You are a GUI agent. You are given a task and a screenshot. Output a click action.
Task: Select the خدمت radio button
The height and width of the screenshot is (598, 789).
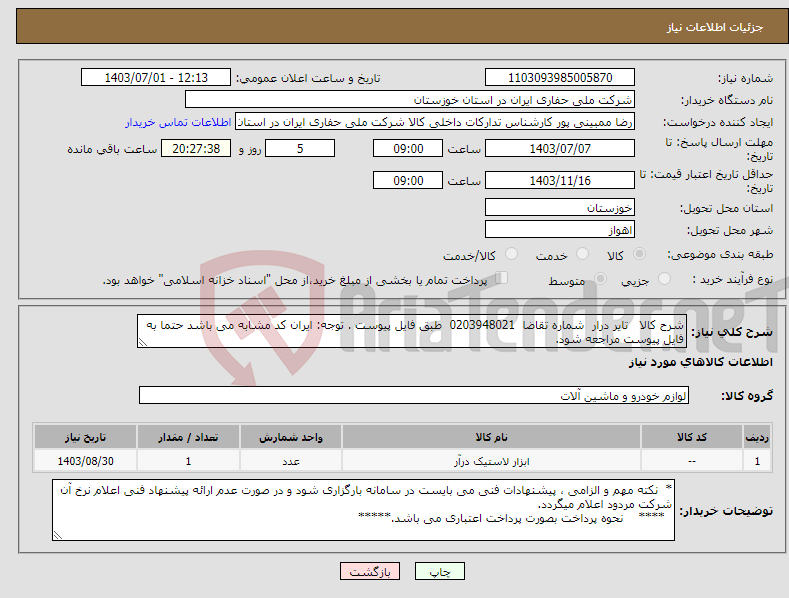582,254
